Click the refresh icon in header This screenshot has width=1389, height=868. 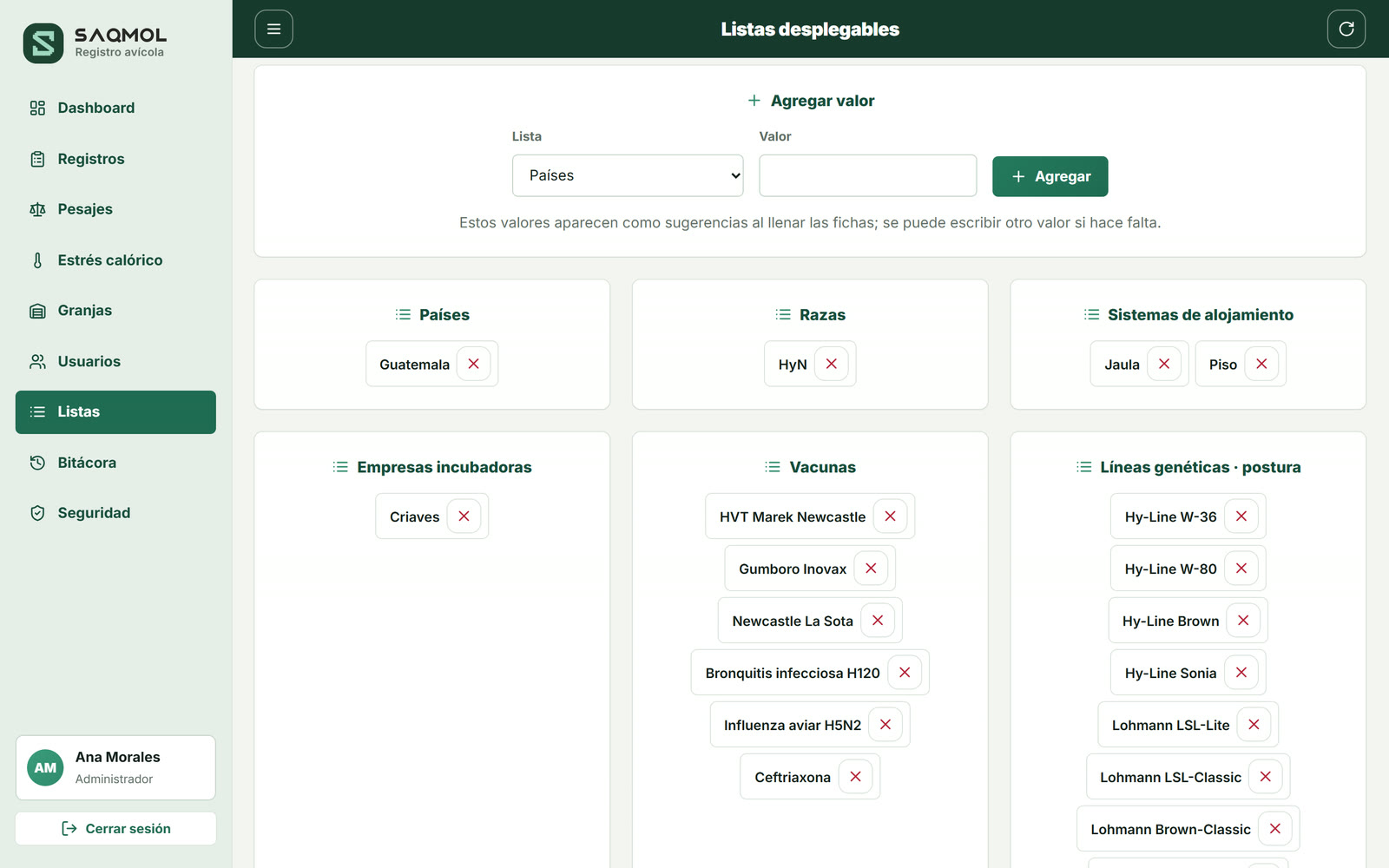pos(1346,29)
